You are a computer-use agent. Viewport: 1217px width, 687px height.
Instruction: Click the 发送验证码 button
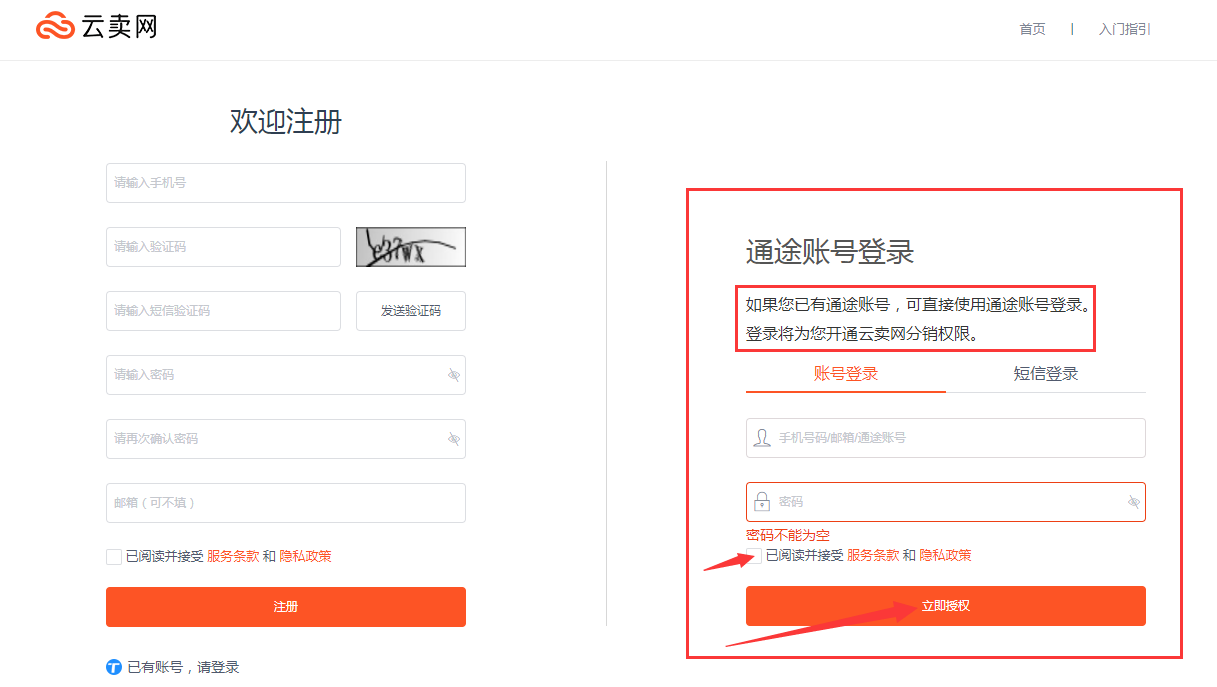410,311
